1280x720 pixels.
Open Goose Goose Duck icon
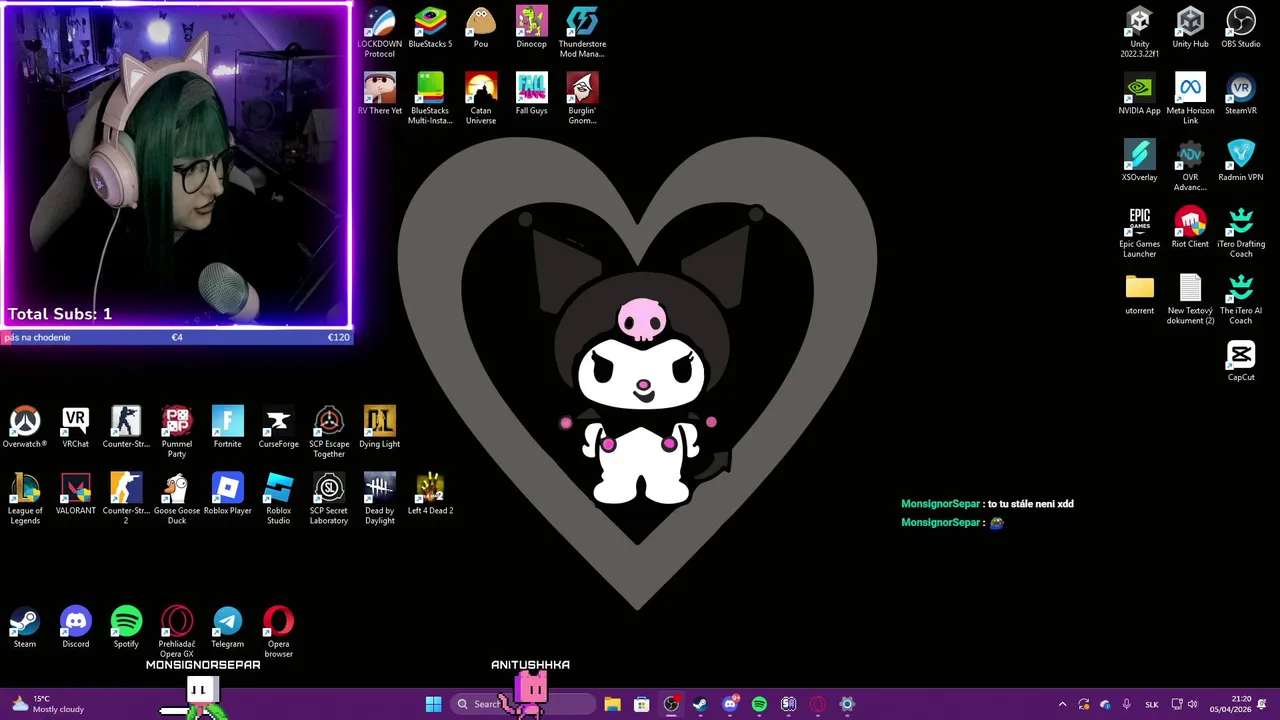177,499
